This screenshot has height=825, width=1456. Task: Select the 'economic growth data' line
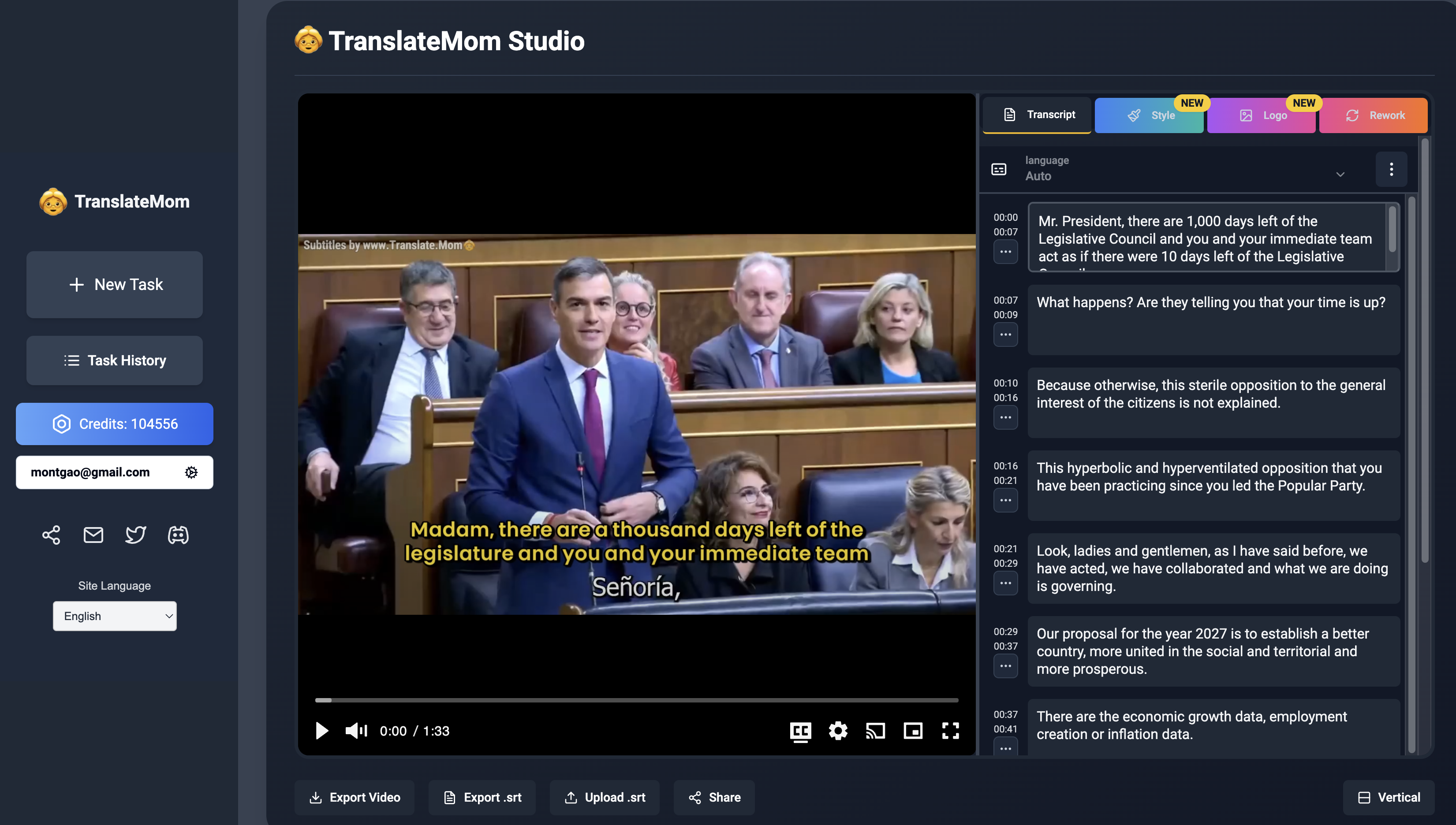coord(1213,726)
